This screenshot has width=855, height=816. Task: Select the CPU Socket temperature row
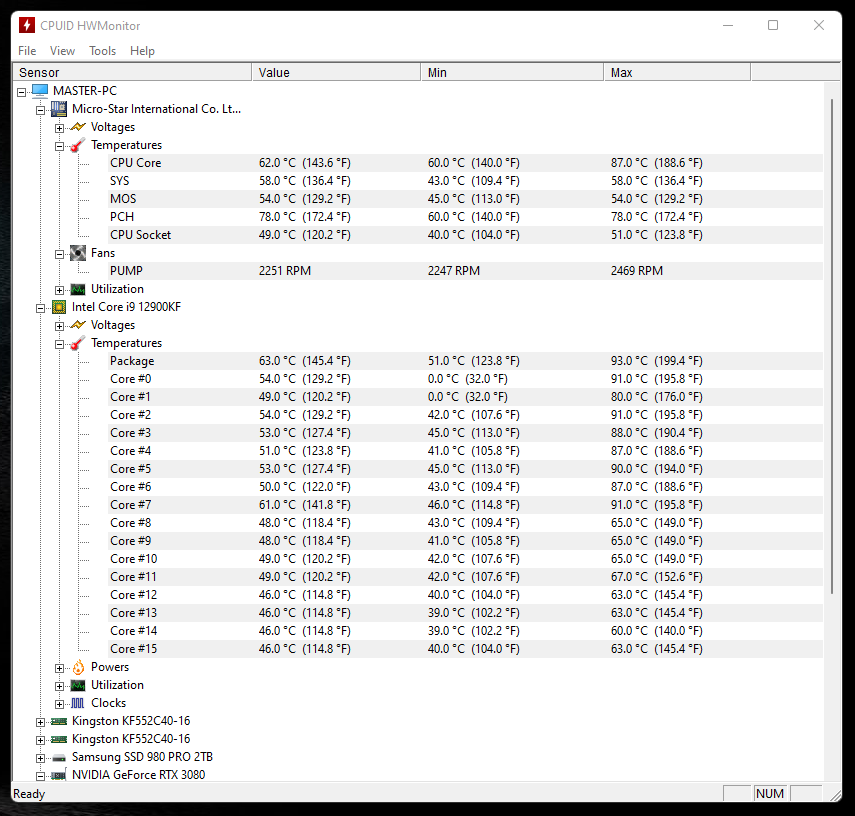point(465,235)
